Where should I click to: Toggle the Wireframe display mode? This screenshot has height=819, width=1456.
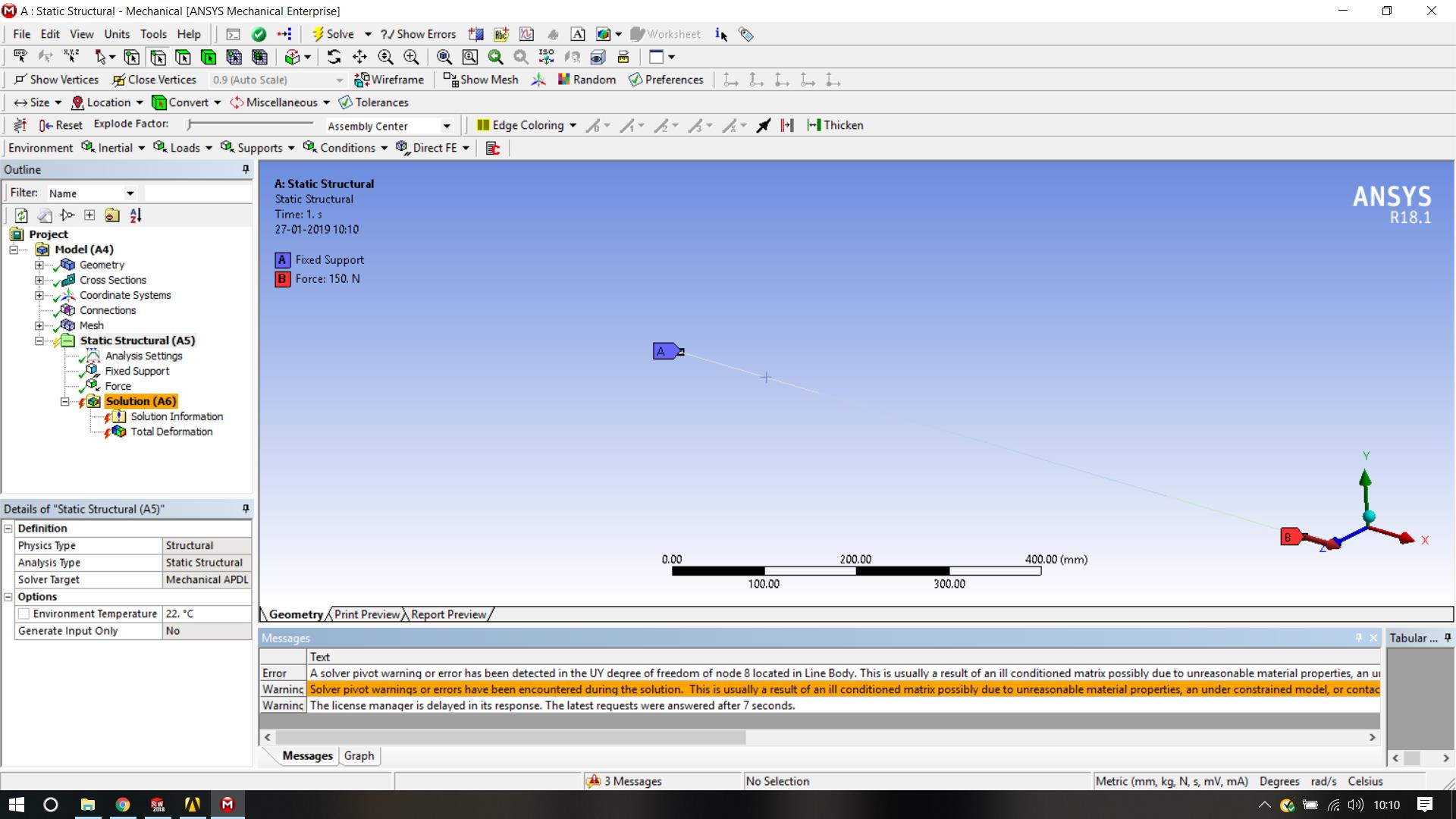tap(389, 80)
